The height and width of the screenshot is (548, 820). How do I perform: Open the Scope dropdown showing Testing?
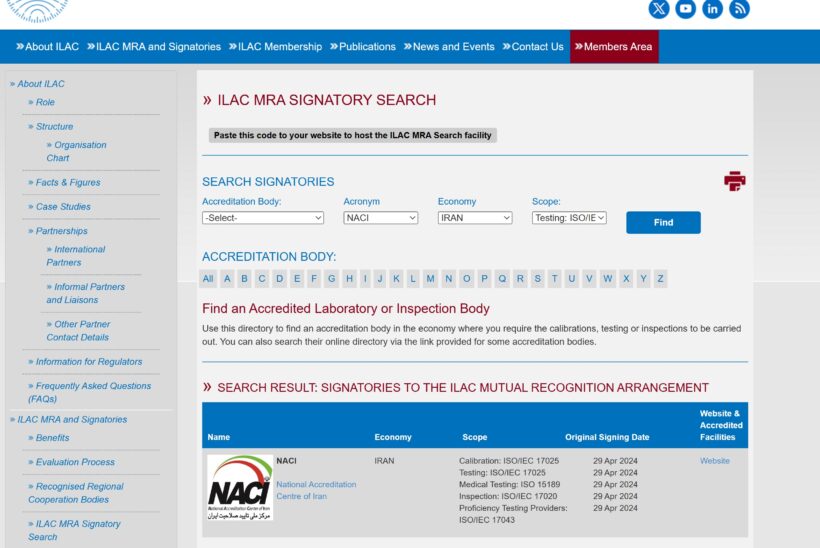569,218
